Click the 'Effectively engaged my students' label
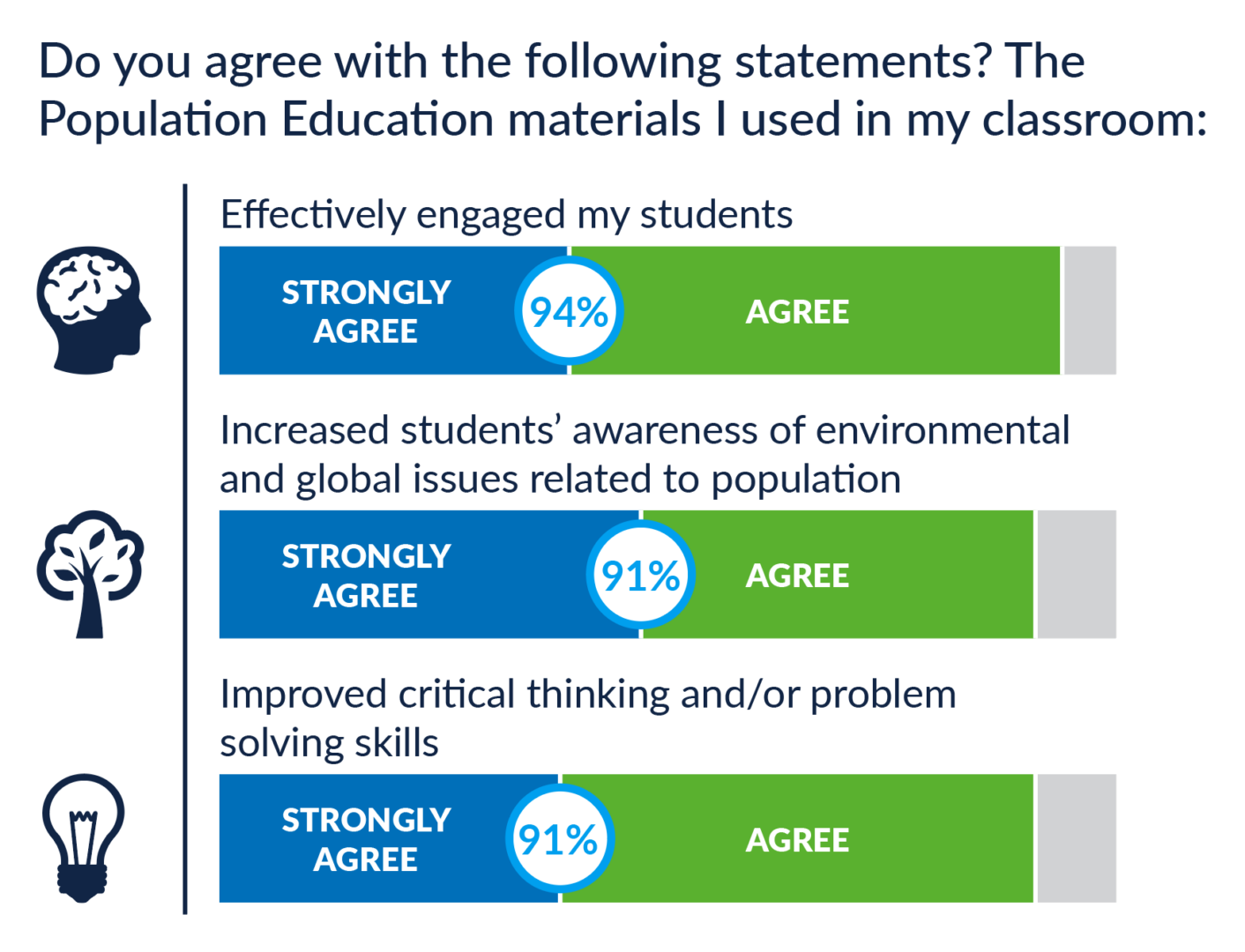 pyautogui.click(x=506, y=215)
